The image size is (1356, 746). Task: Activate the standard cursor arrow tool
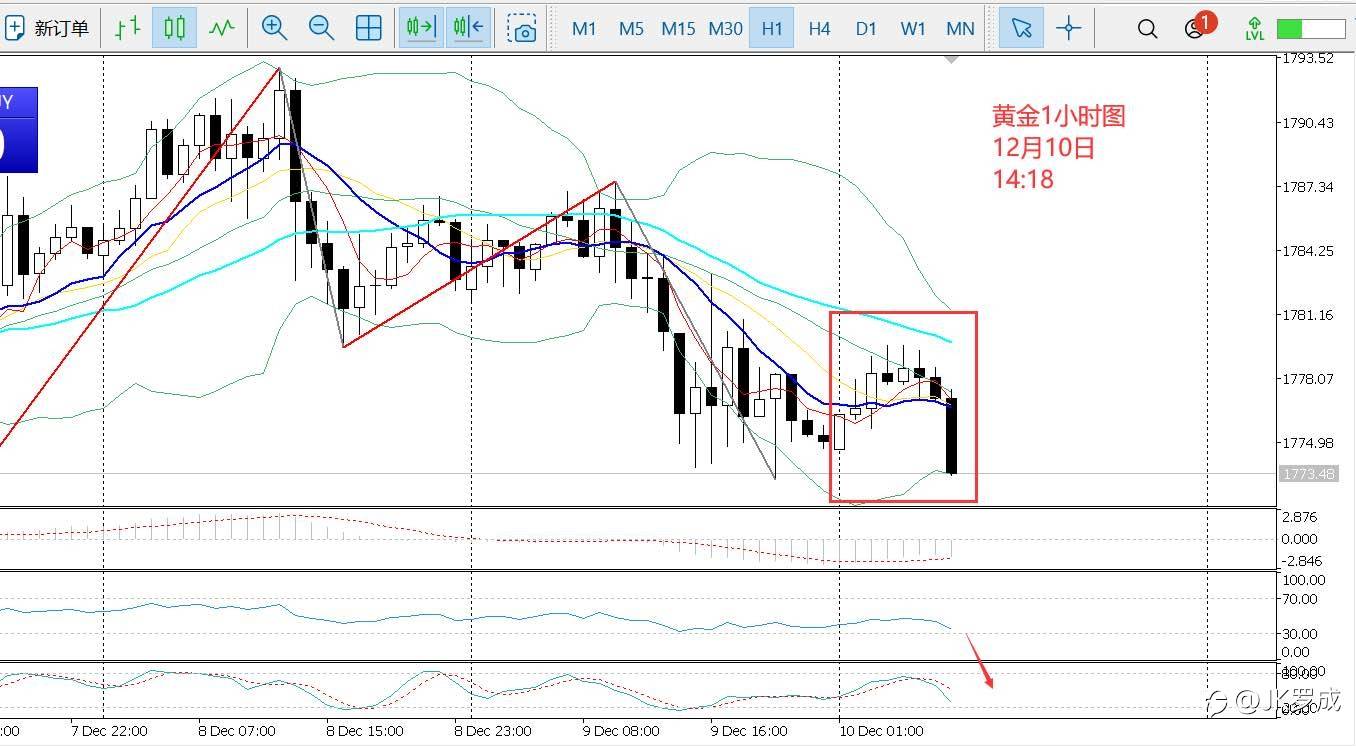1021,28
